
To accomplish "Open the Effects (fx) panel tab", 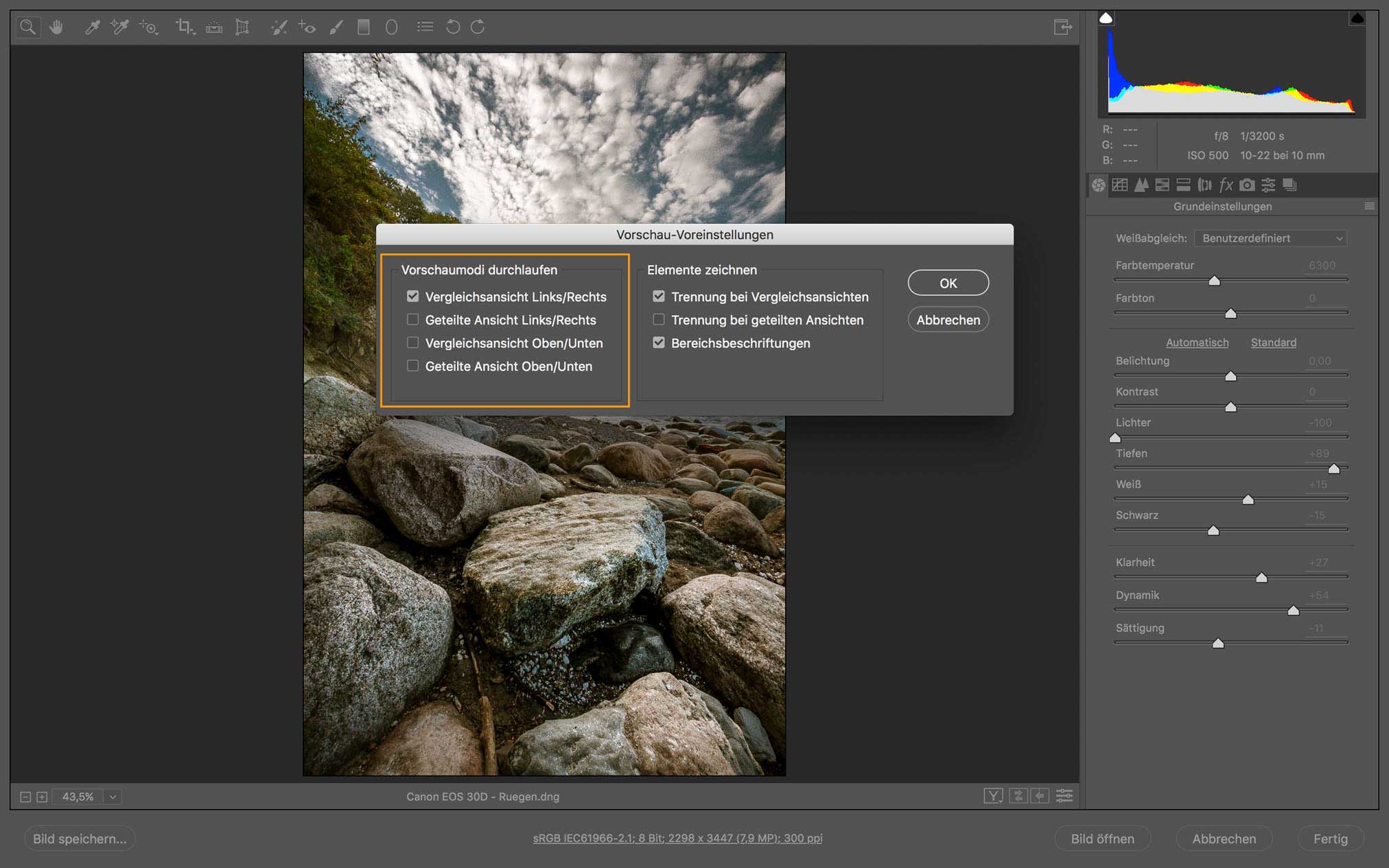I will pyautogui.click(x=1226, y=185).
